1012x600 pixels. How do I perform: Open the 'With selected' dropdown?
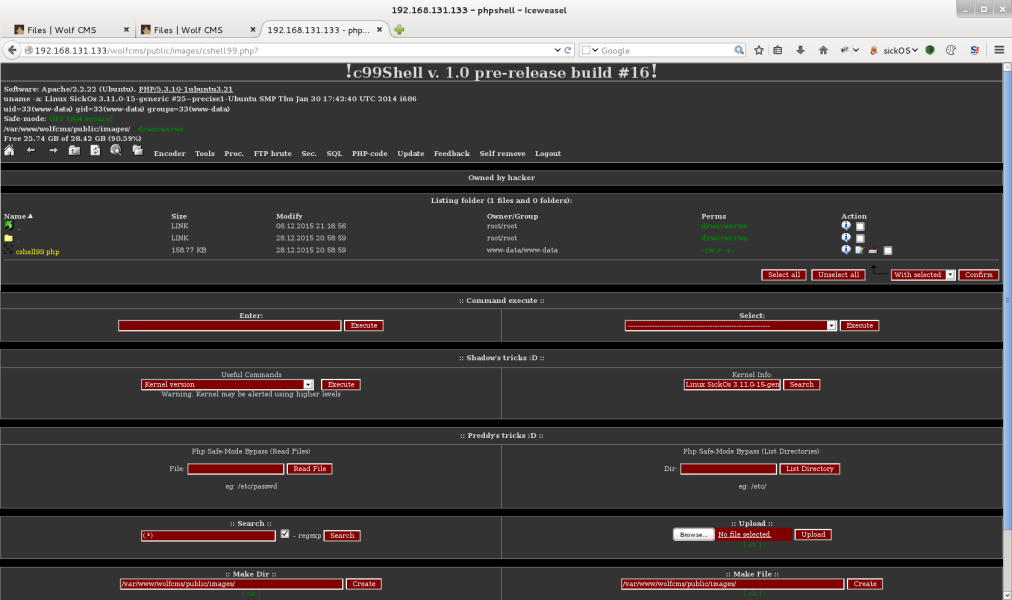[x=923, y=275]
